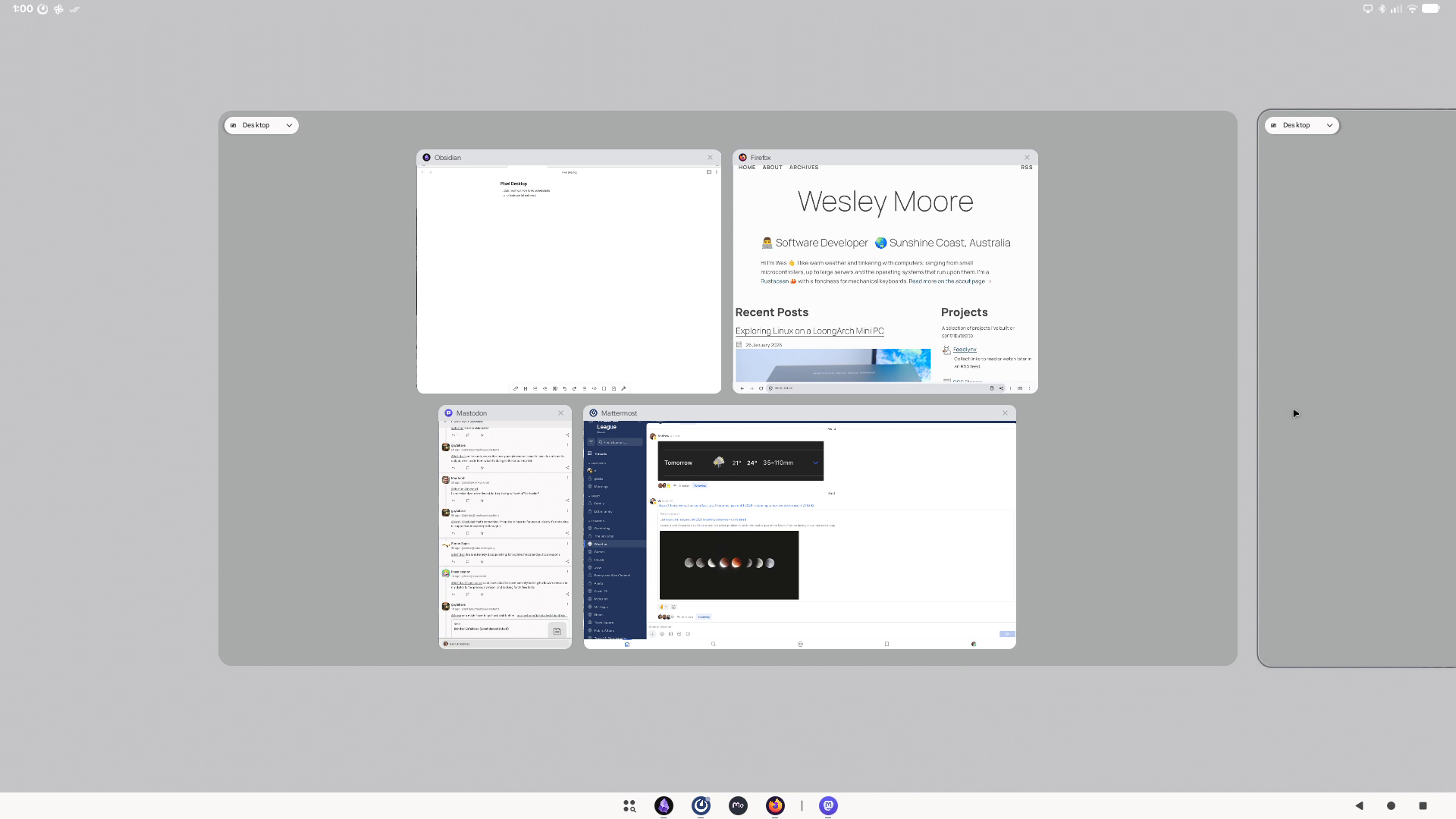Dismiss the Obsidian window preview

point(711,158)
